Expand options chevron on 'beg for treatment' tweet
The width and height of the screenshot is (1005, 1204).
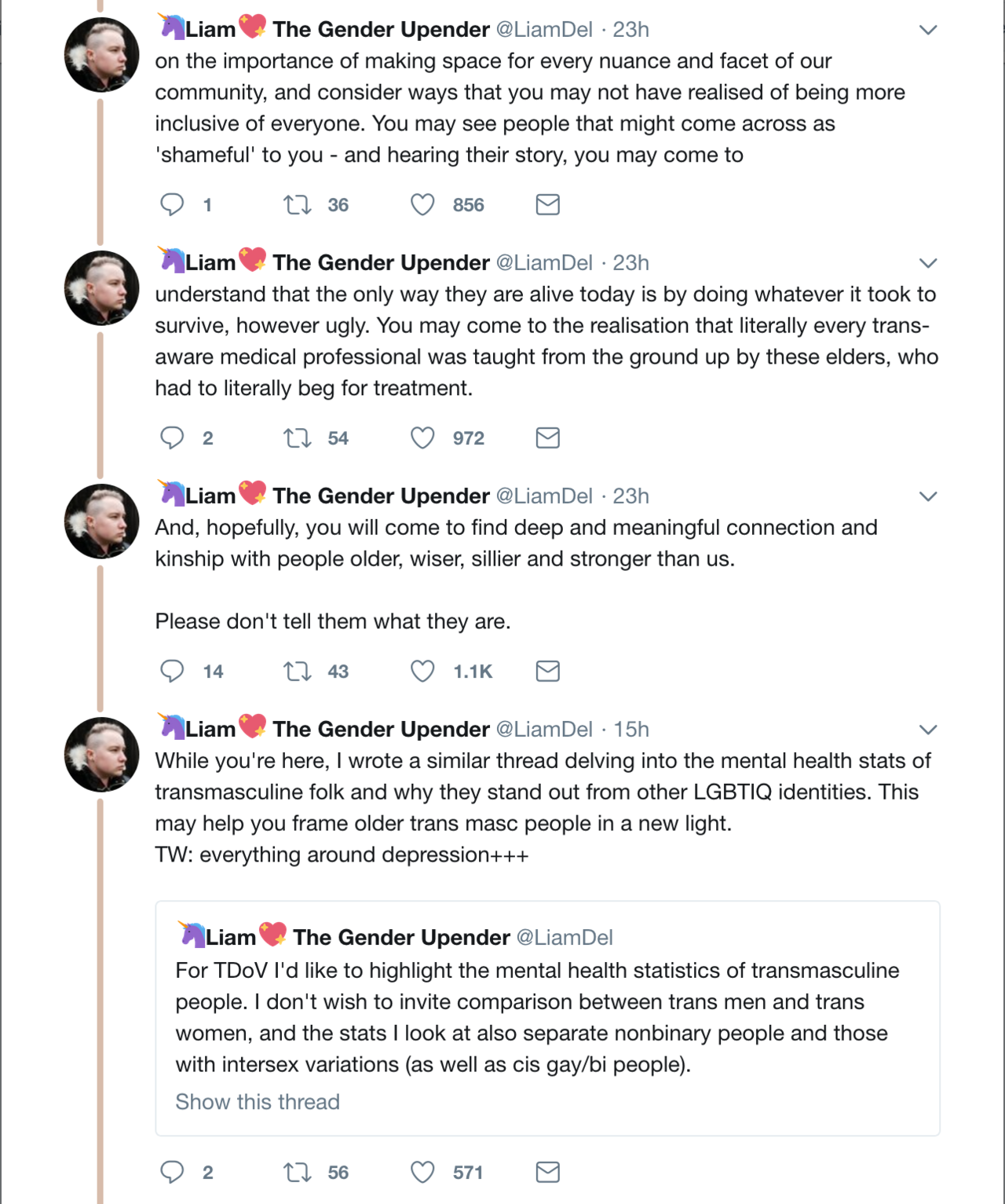(x=928, y=263)
